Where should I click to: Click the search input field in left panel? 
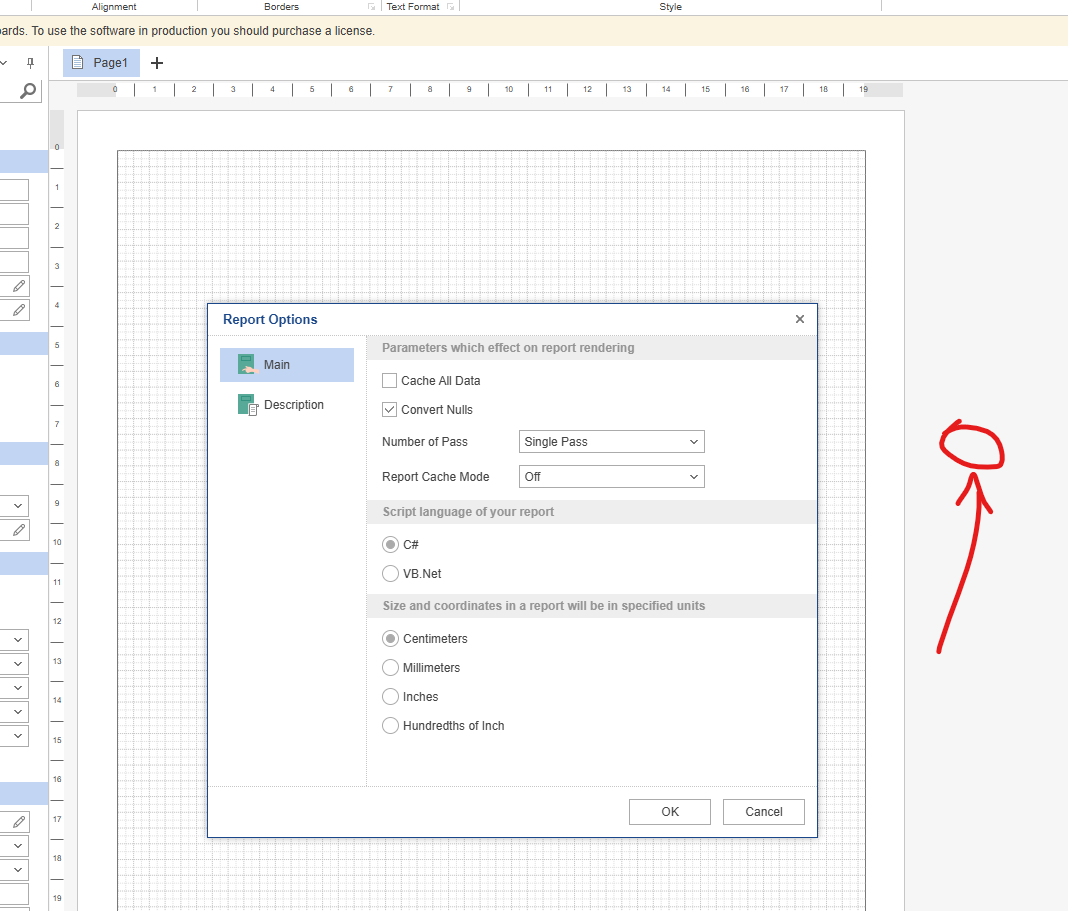[8, 91]
